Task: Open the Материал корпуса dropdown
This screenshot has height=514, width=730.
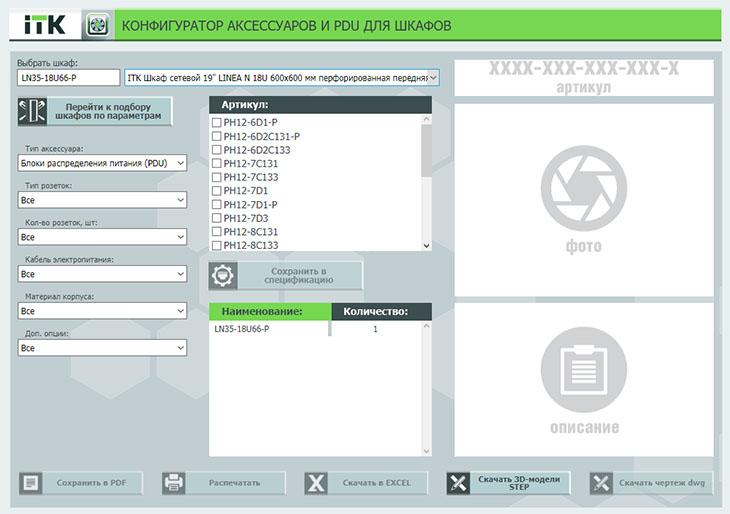Action: (102, 311)
